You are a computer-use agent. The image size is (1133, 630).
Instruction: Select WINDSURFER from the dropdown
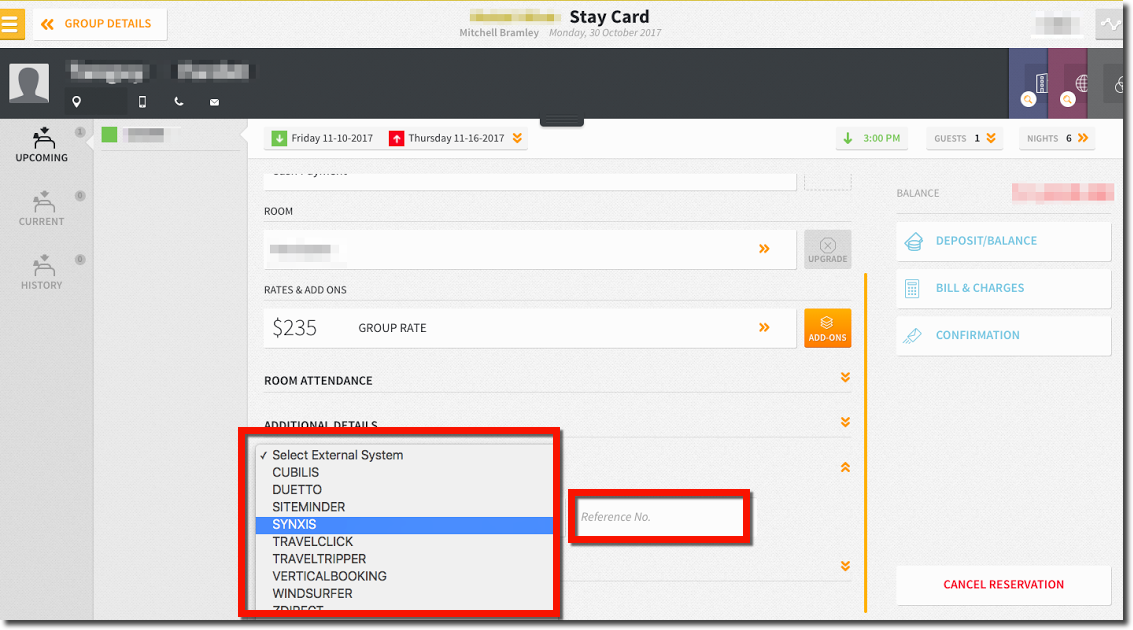pyautogui.click(x=404, y=594)
